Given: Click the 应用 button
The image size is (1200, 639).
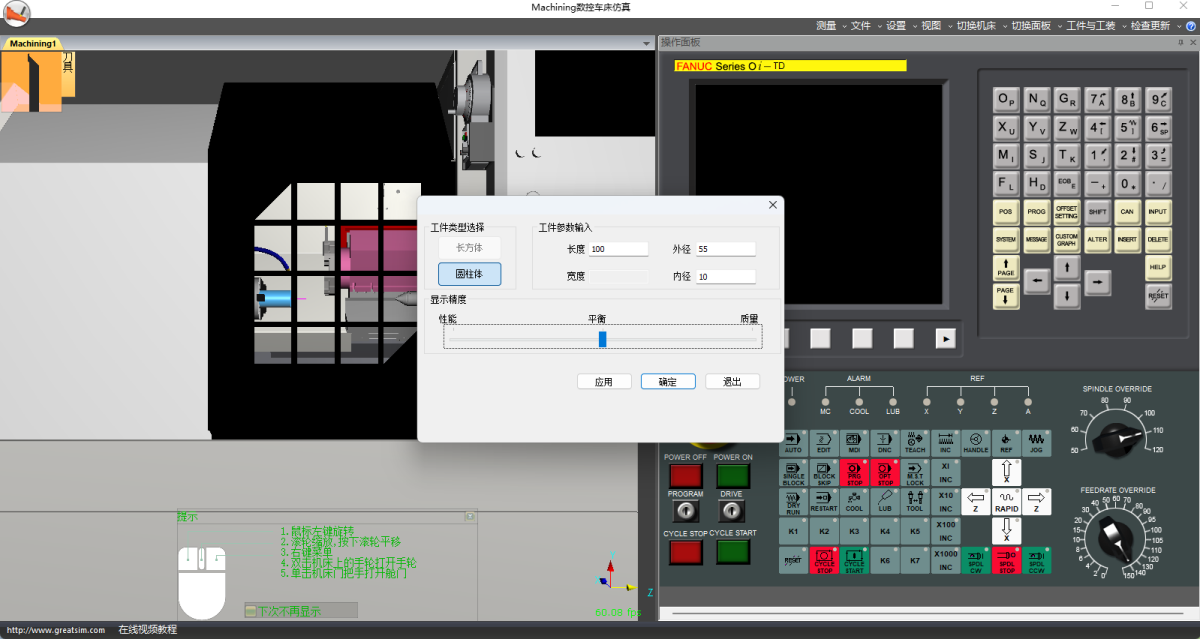Looking at the screenshot, I should (x=604, y=382).
